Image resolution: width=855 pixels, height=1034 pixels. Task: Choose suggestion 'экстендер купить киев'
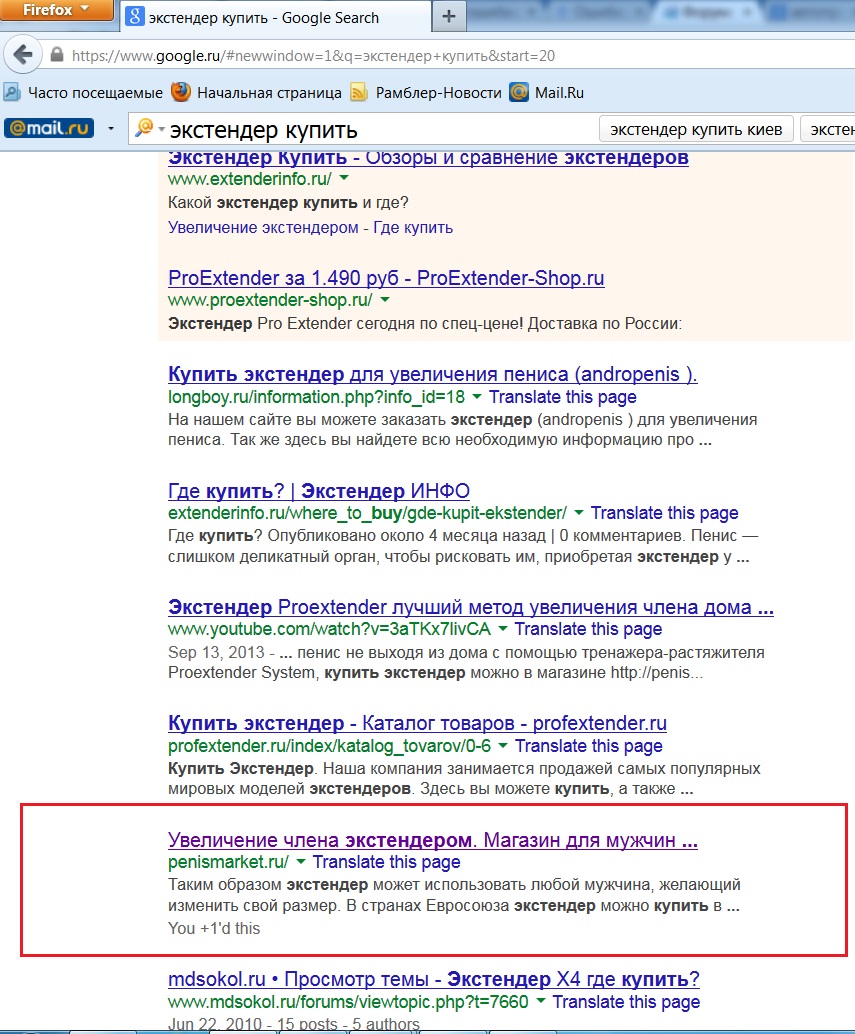pyautogui.click(x=696, y=129)
